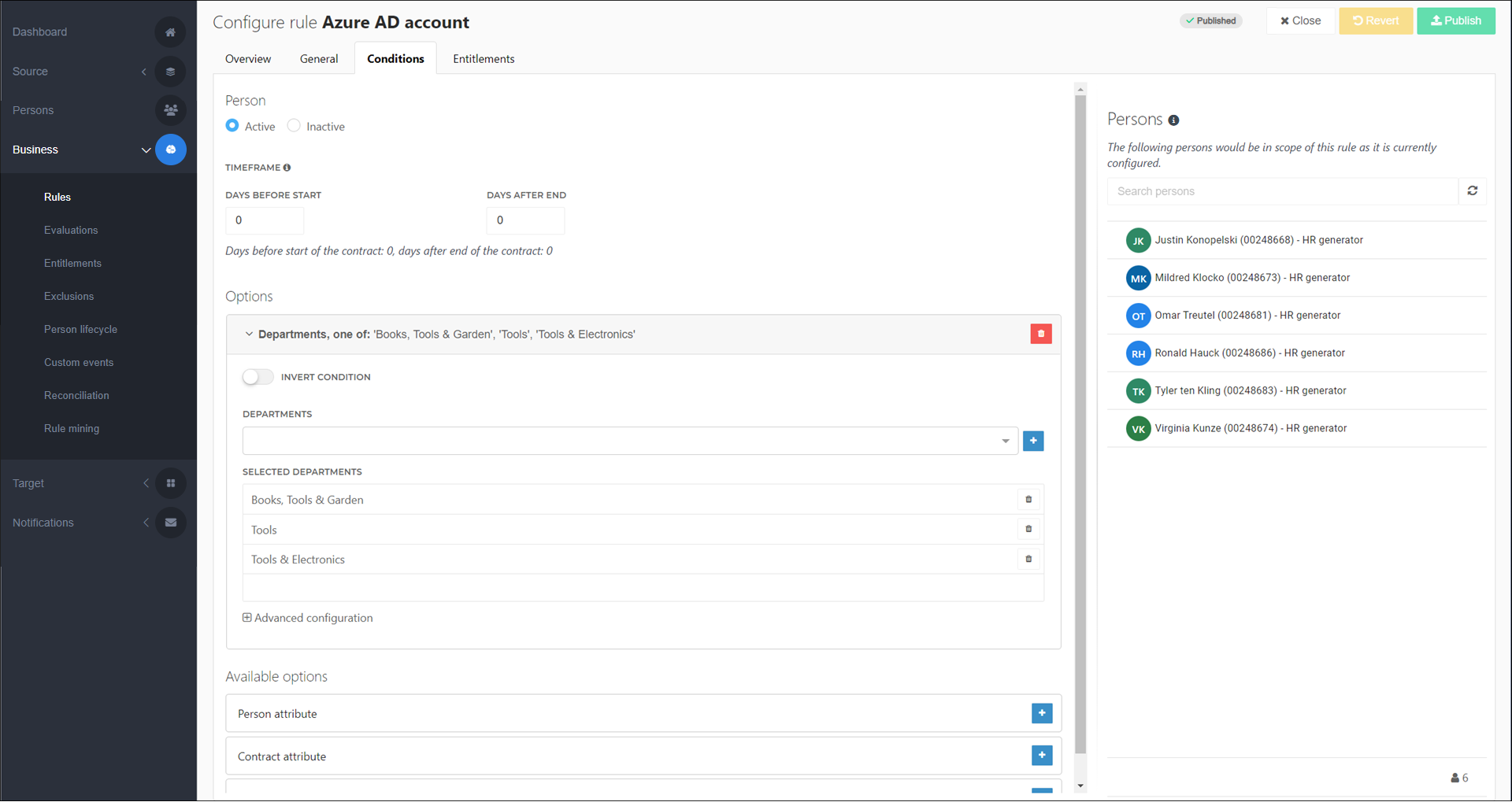The image size is (1512, 802).
Task: Click the Business circle icon
Action: click(x=170, y=150)
